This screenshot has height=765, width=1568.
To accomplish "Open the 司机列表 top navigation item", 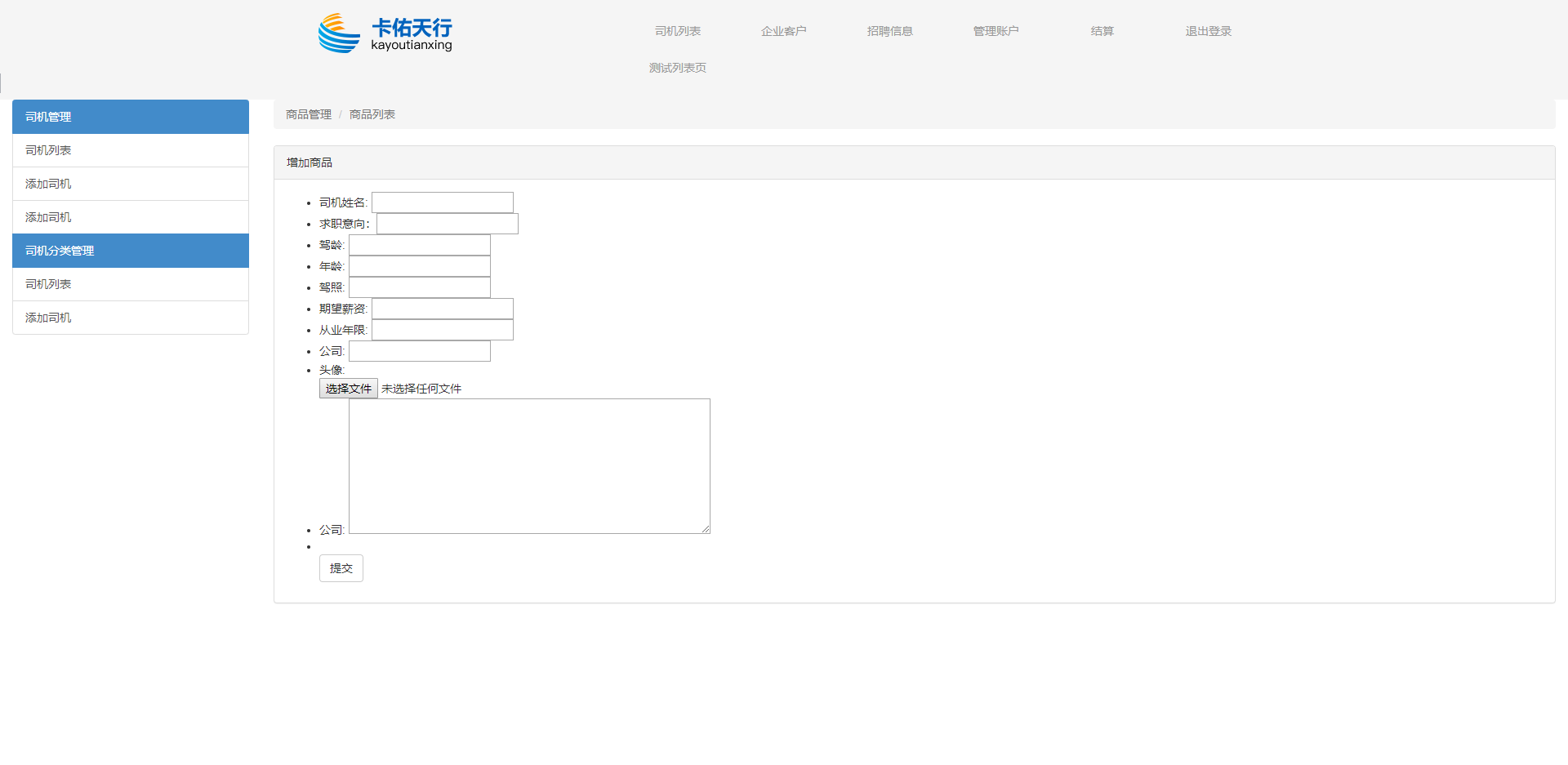I will (677, 31).
